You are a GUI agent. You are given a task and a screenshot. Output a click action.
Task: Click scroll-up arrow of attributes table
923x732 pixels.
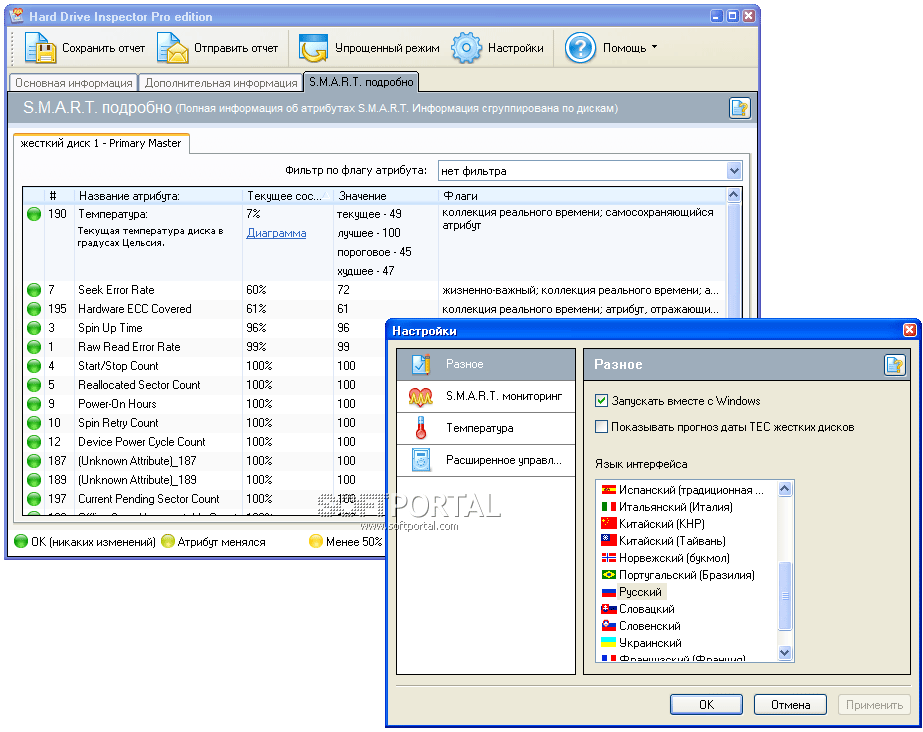click(x=733, y=195)
